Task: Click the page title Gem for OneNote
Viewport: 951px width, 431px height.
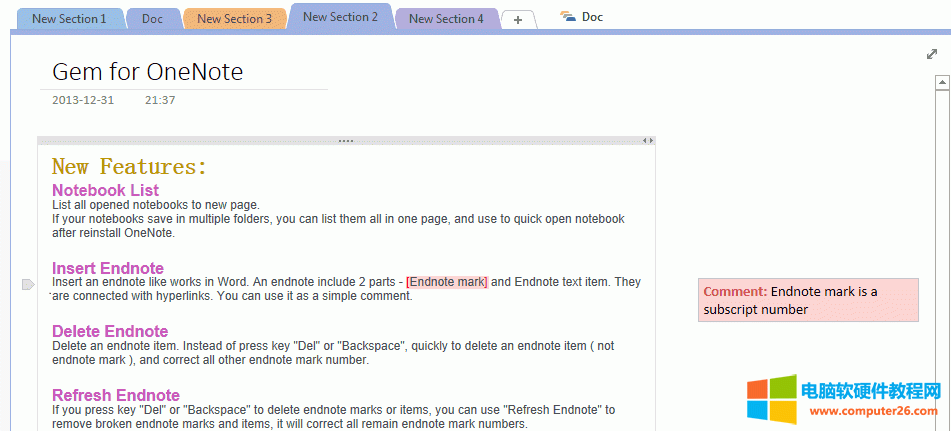Action: coord(147,72)
